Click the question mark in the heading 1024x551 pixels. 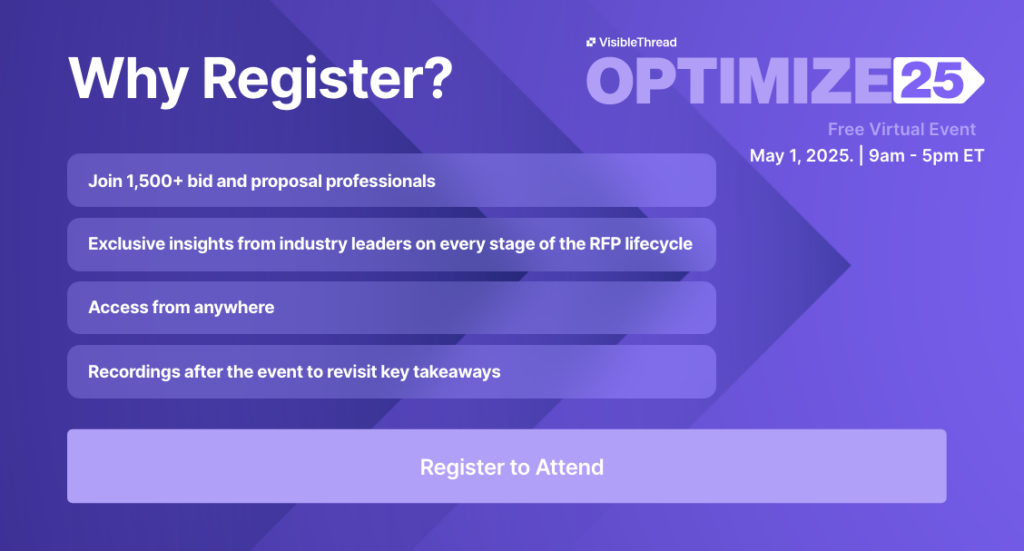[x=438, y=76]
